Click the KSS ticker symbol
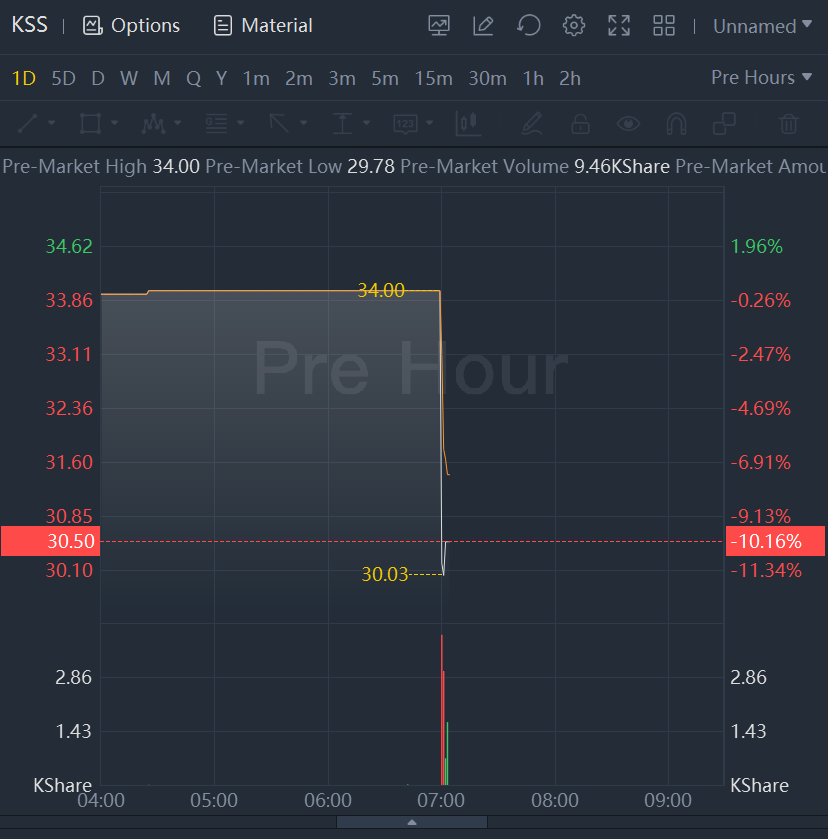The width and height of the screenshot is (828, 839). [x=29, y=25]
